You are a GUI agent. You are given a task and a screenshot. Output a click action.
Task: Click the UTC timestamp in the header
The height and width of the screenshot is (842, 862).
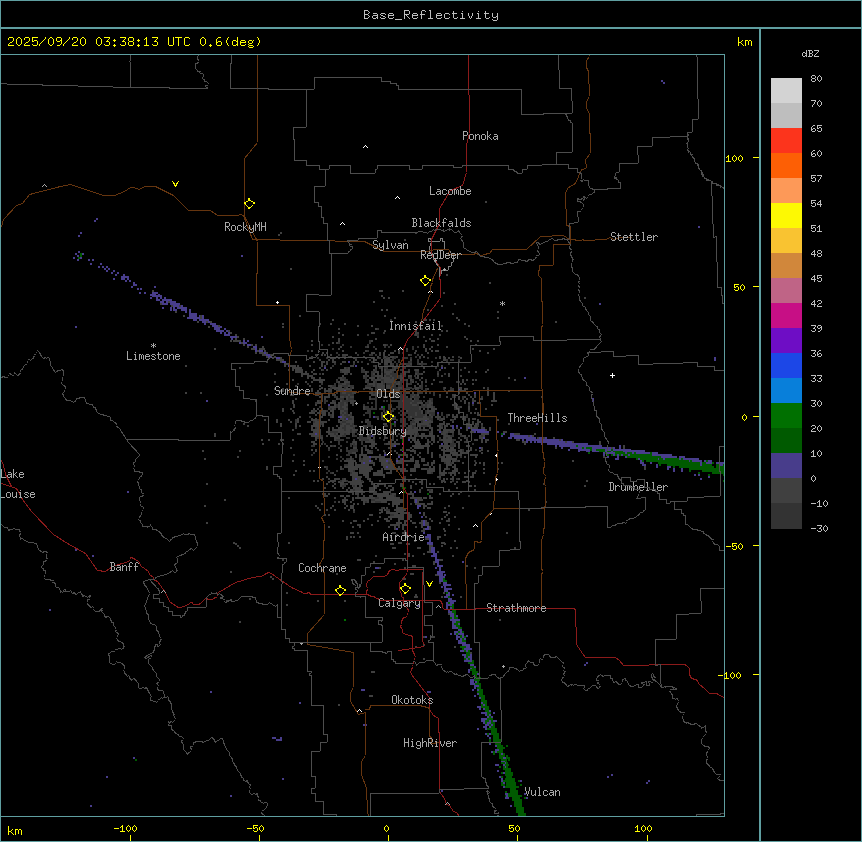tap(134, 41)
